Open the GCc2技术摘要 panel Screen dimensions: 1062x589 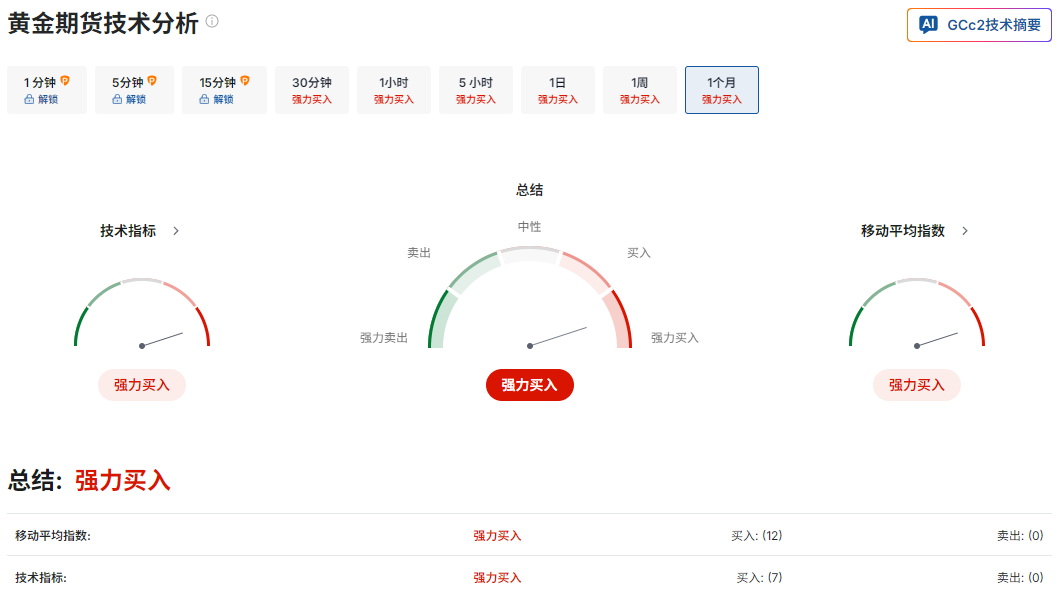pos(978,26)
